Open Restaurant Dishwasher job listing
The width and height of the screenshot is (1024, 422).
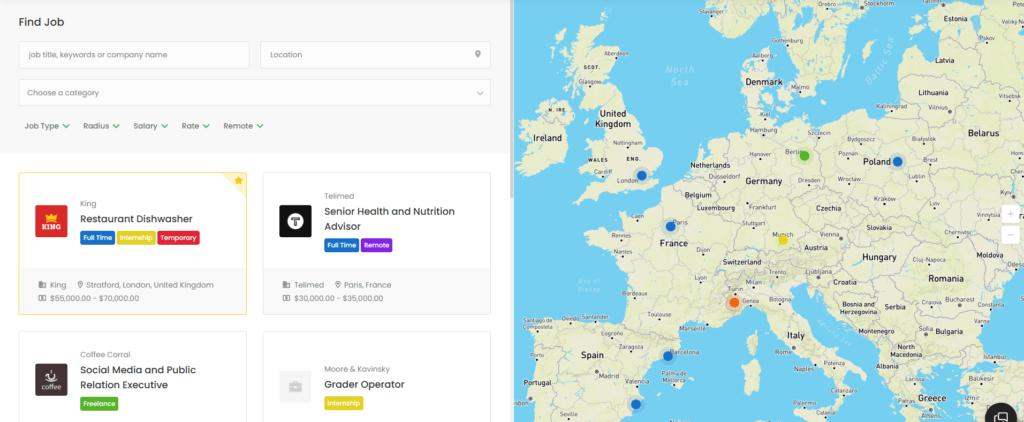136,219
